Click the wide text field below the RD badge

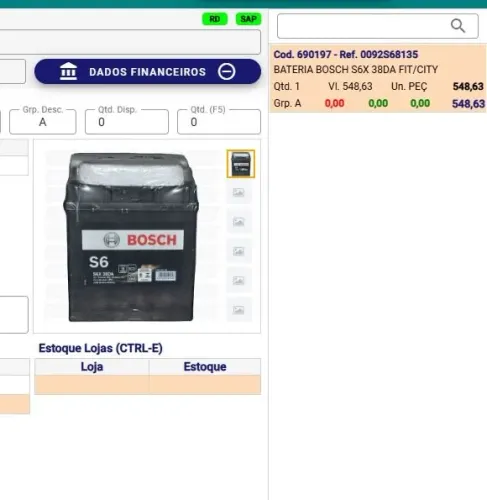pos(130,42)
